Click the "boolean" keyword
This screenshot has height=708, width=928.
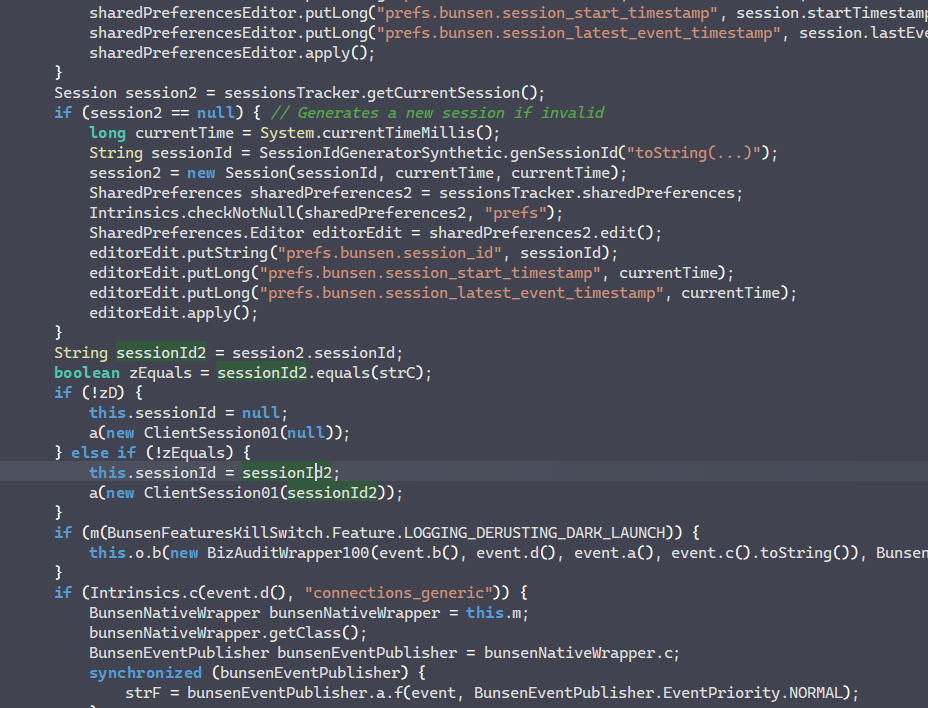[87, 373]
